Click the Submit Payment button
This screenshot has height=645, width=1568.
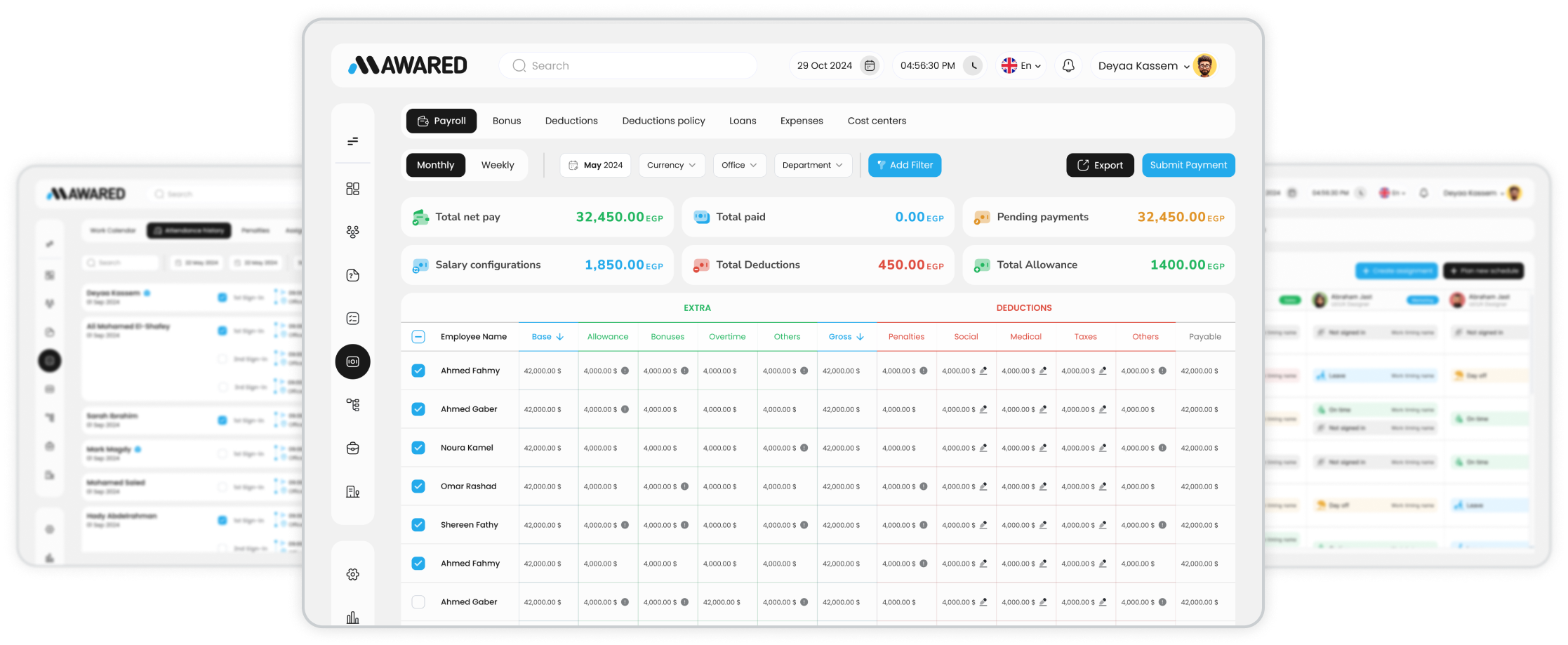tap(1188, 165)
